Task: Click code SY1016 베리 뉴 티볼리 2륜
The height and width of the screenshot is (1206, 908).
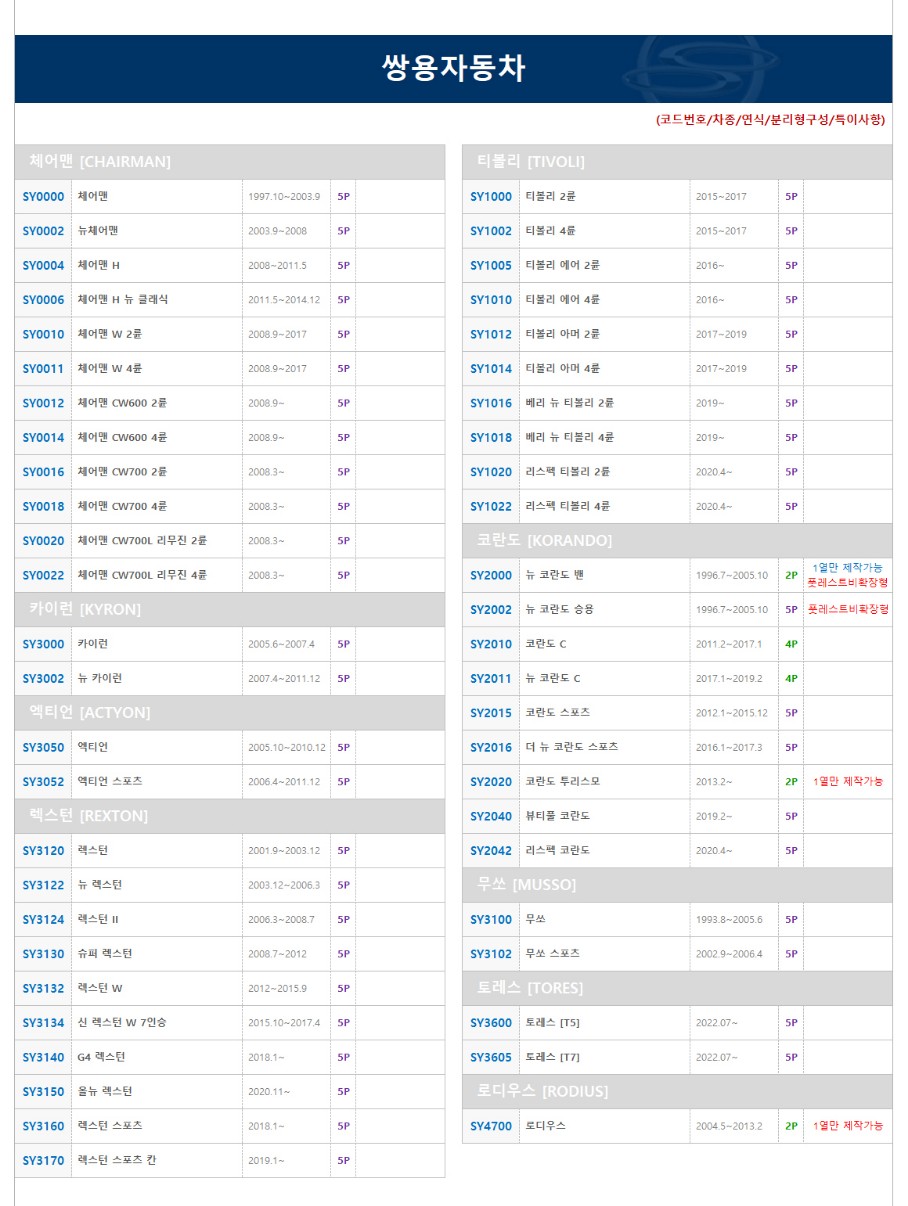Action: pyautogui.click(x=491, y=403)
